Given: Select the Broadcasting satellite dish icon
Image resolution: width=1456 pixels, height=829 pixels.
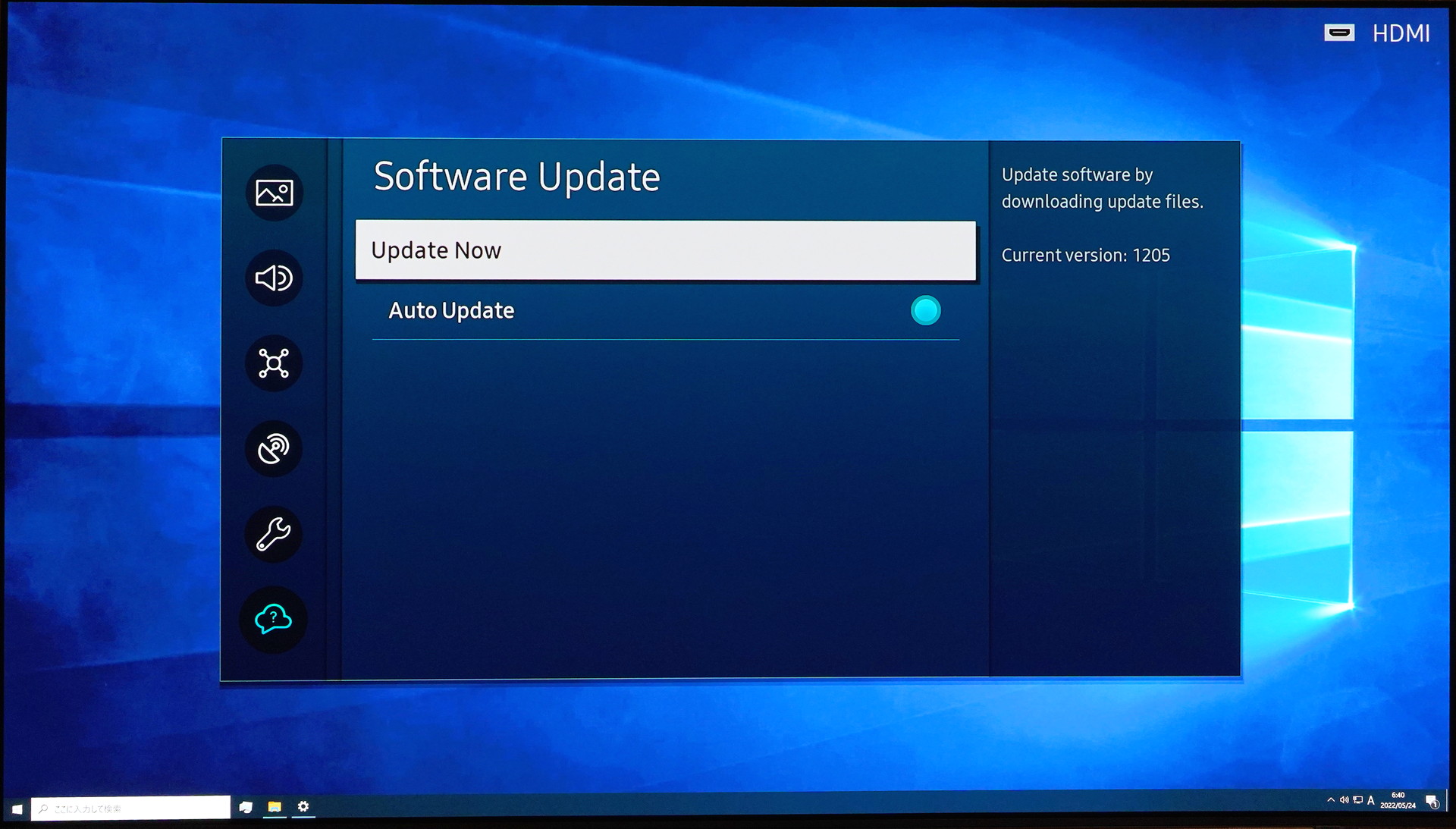Looking at the screenshot, I should click(x=274, y=449).
